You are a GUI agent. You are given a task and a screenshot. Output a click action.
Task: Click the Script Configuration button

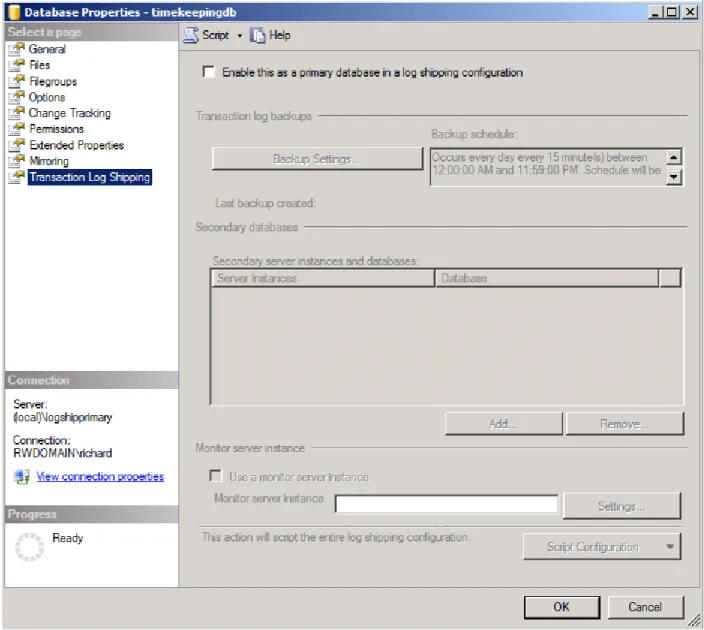click(602, 546)
